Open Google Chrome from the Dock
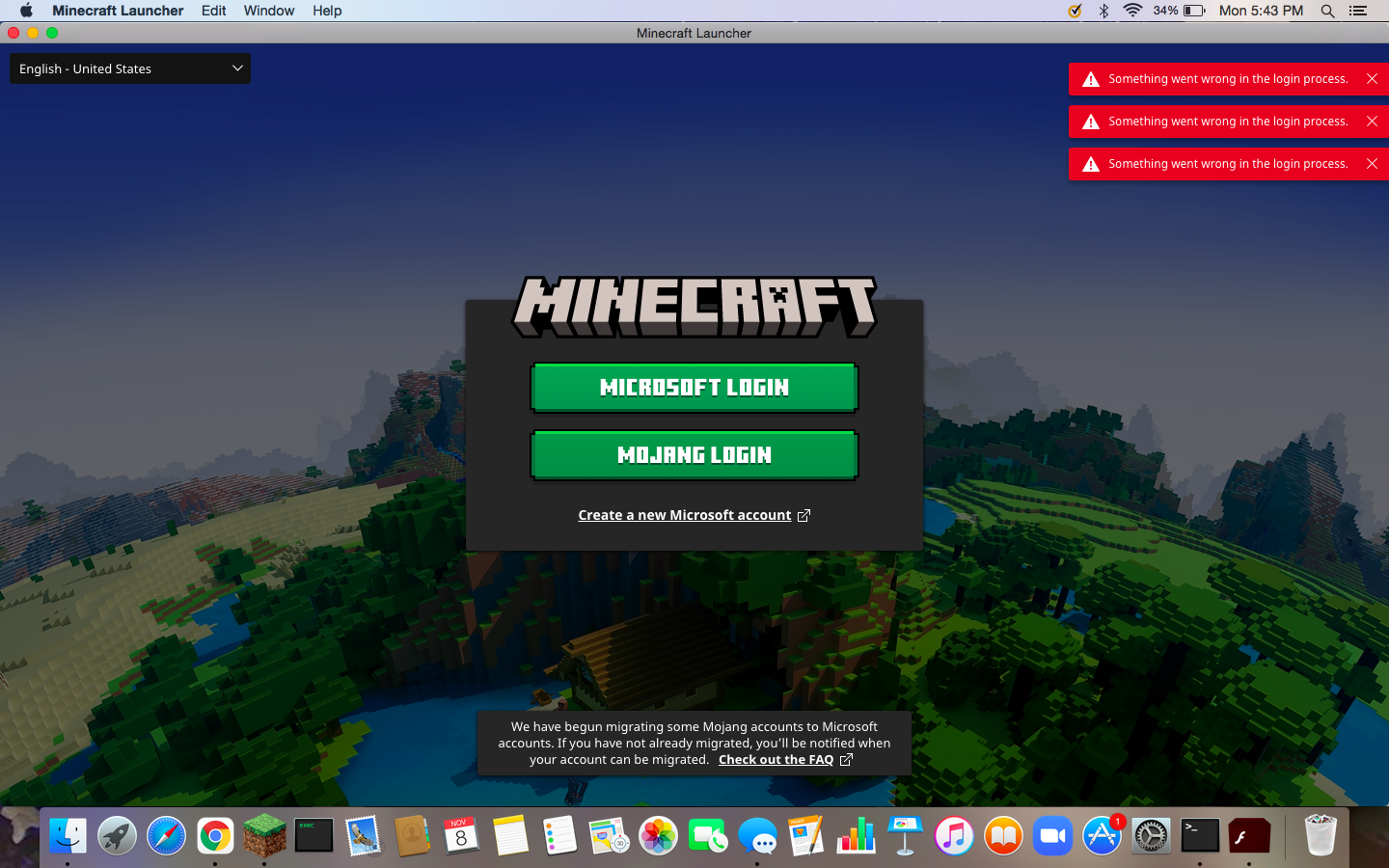1389x868 pixels. point(215,835)
